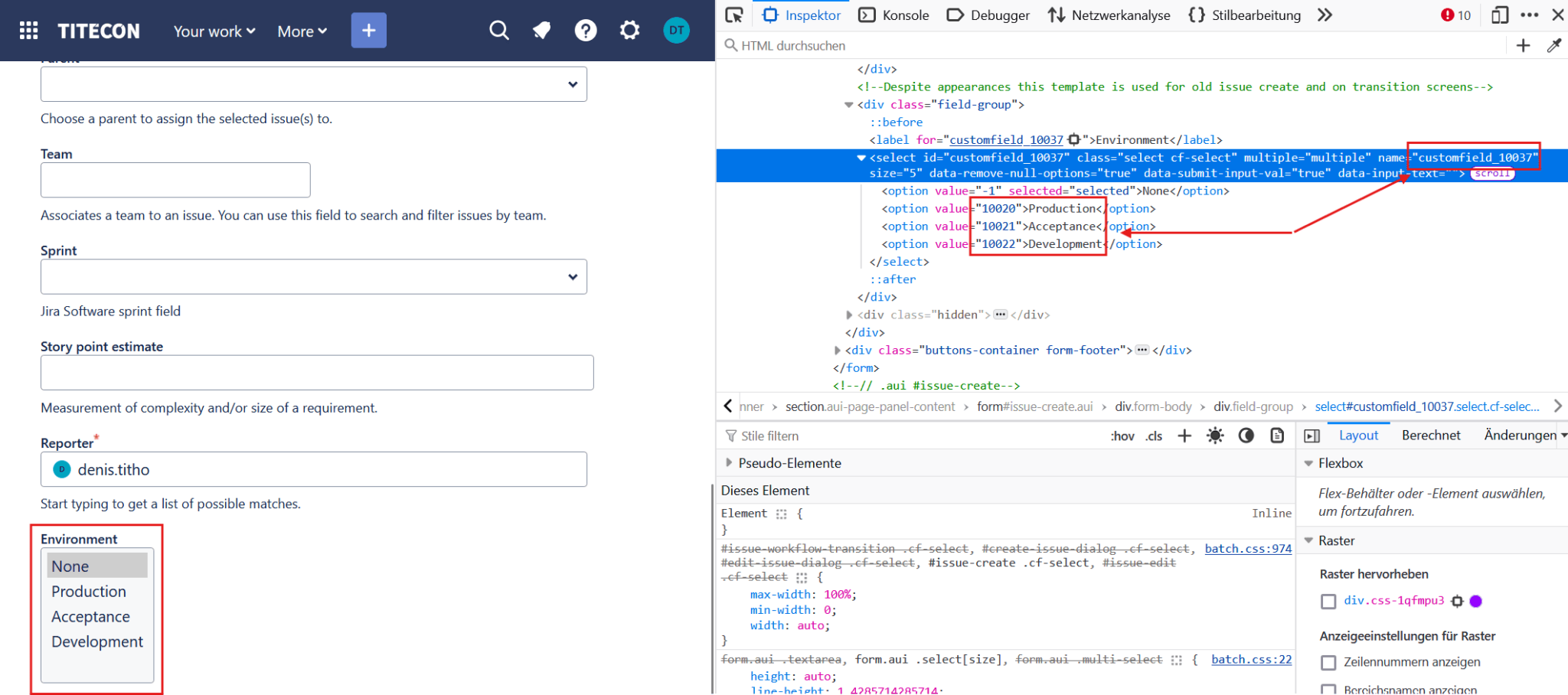This screenshot has height=695, width=1568.
Task: Check the Zeilennummern anzeigen option
Action: click(1328, 662)
